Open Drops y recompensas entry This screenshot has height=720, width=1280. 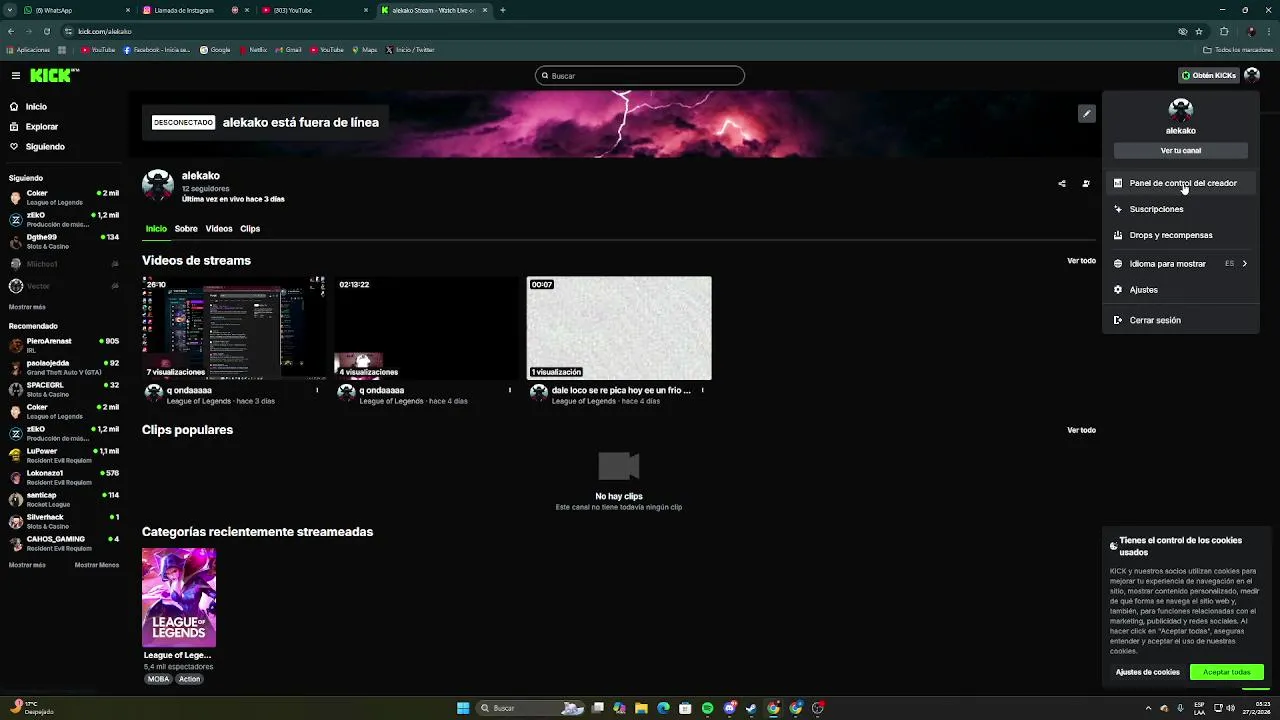(x=1181, y=235)
